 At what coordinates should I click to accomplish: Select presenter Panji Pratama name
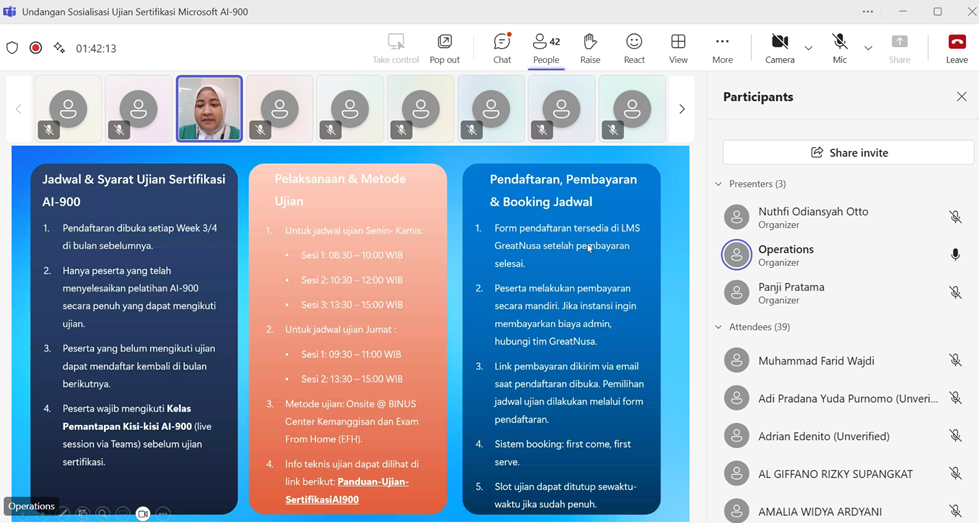(791, 287)
